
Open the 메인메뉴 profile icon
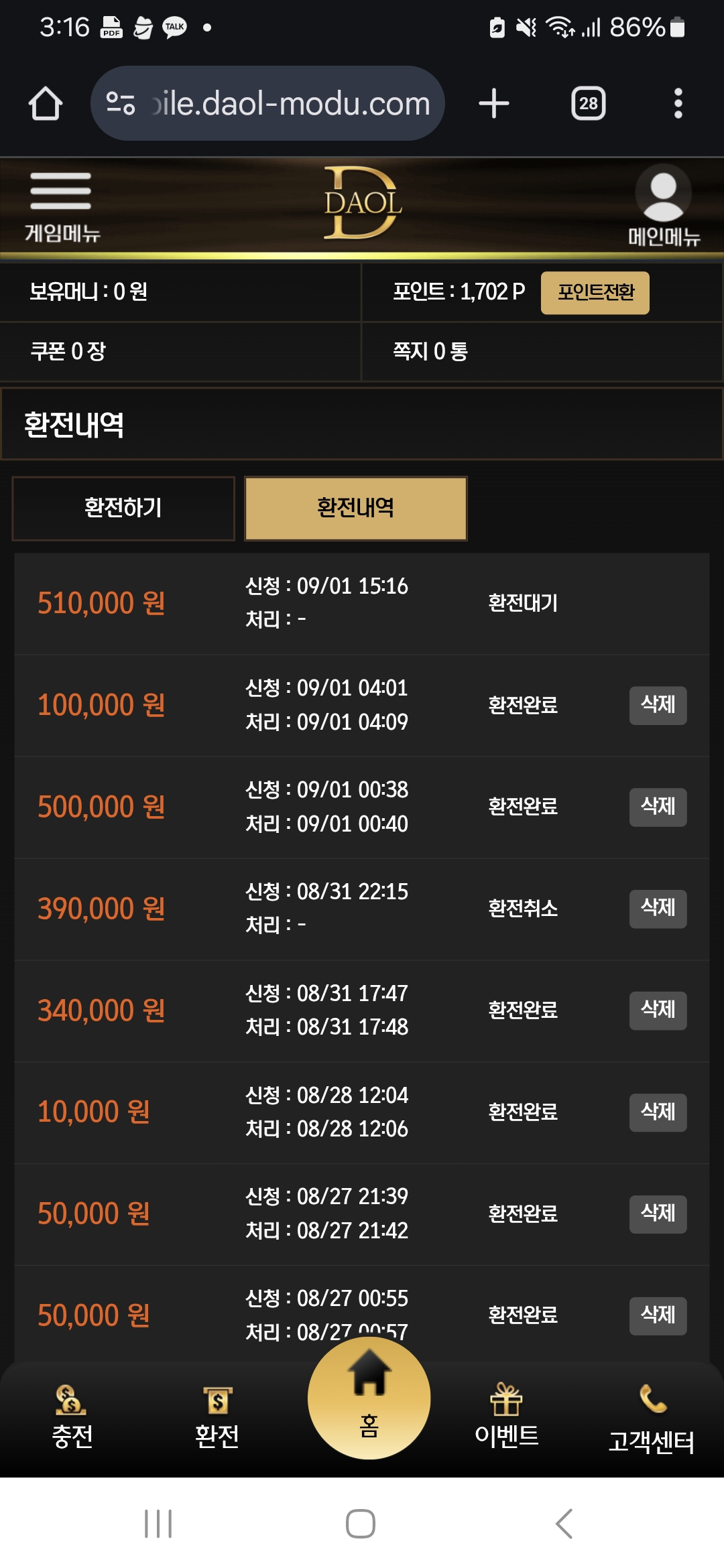tap(664, 204)
